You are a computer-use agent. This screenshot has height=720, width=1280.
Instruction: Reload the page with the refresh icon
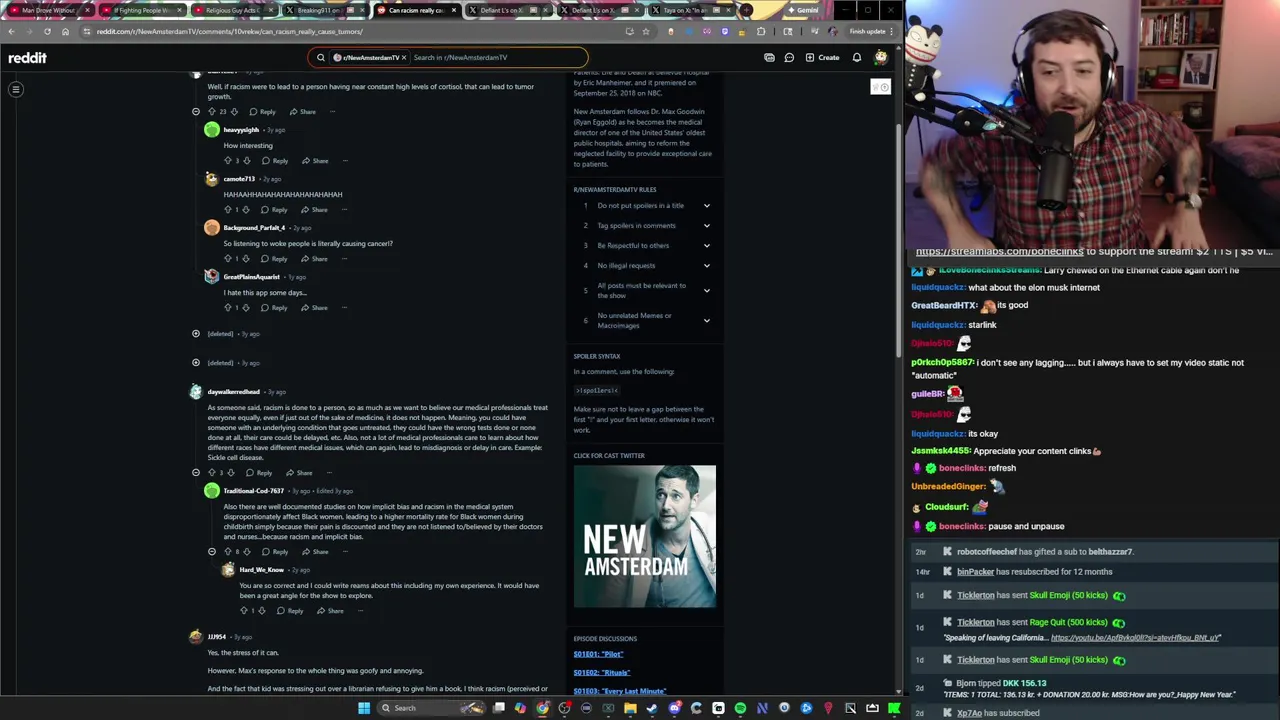47,32
